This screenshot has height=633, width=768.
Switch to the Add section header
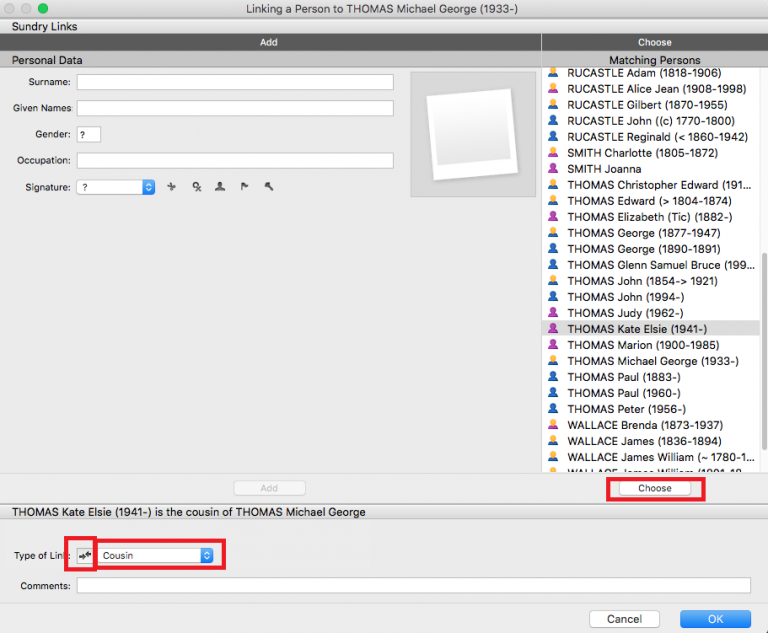click(269, 42)
